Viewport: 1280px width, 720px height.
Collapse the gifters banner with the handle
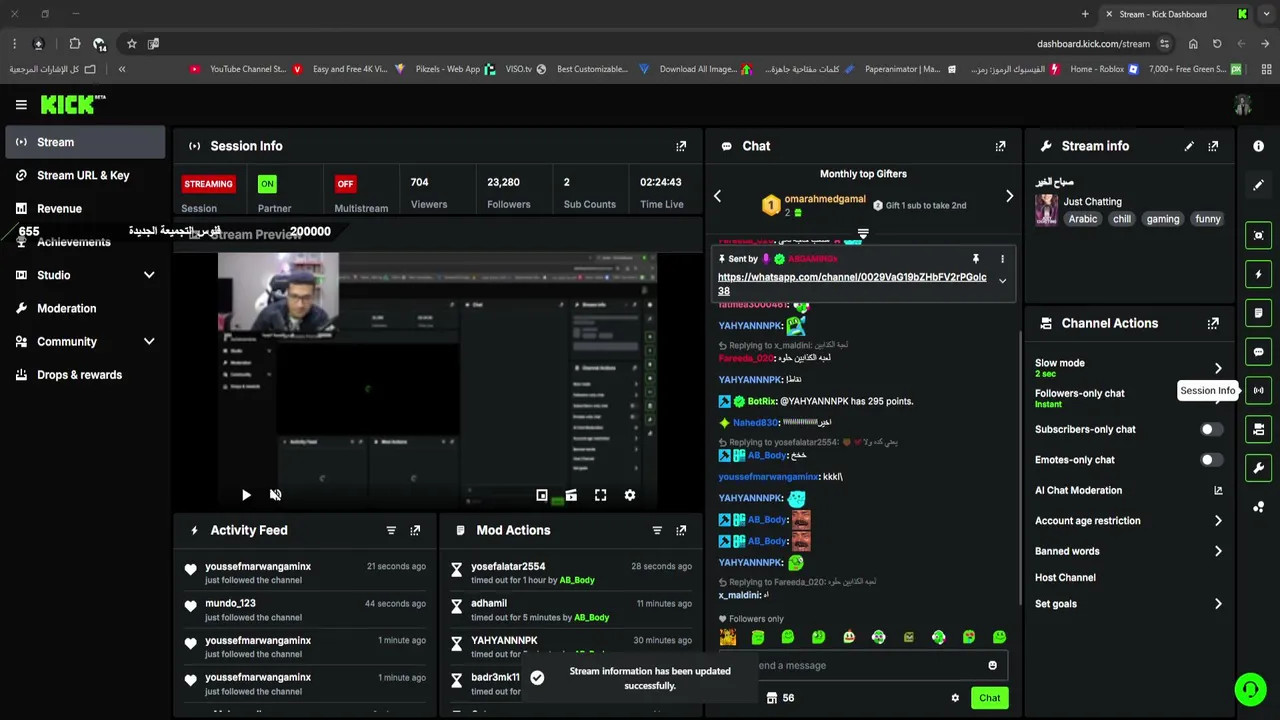coord(863,235)
